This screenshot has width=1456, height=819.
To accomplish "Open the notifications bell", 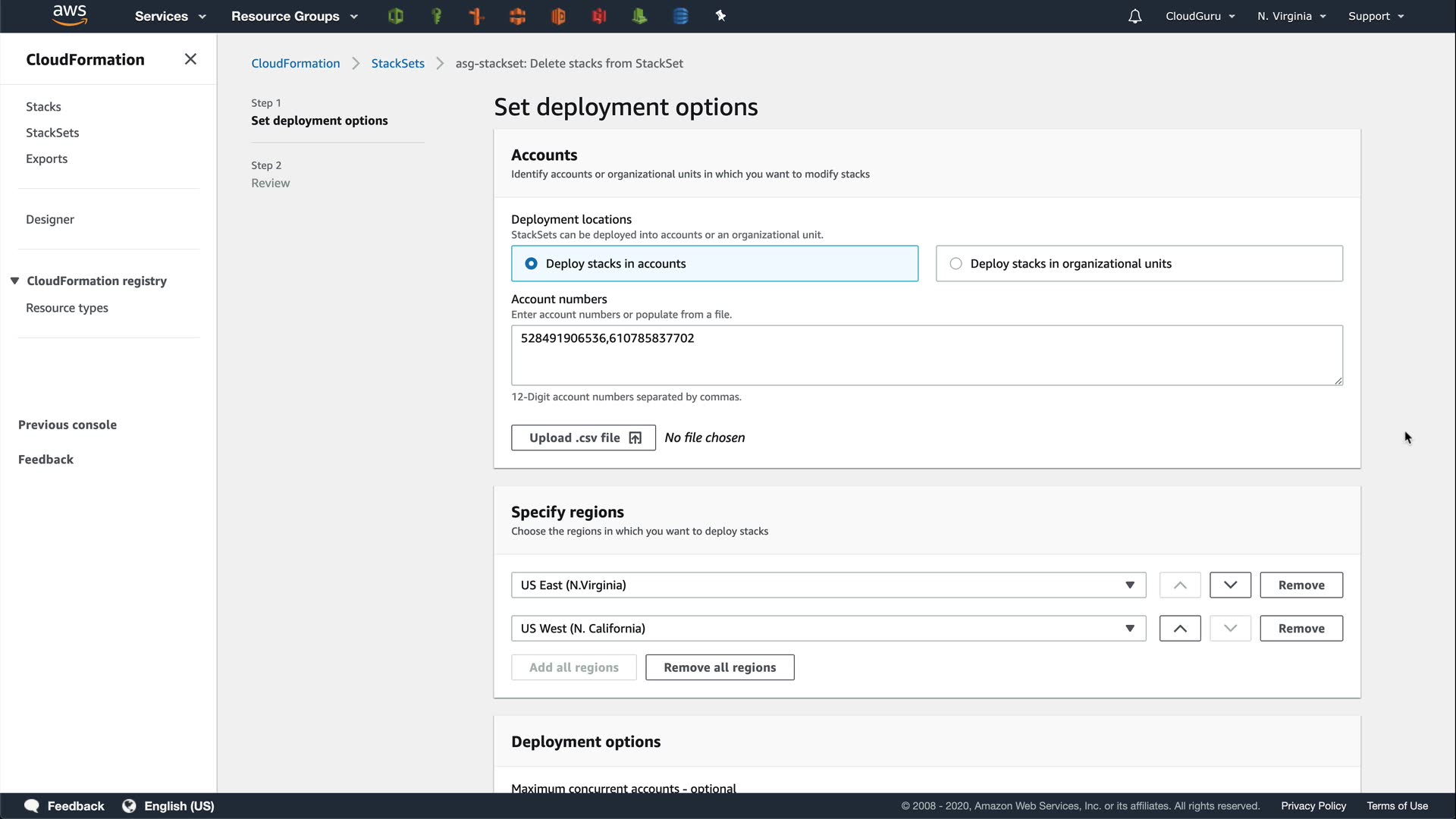I will tap(1134, 16).
